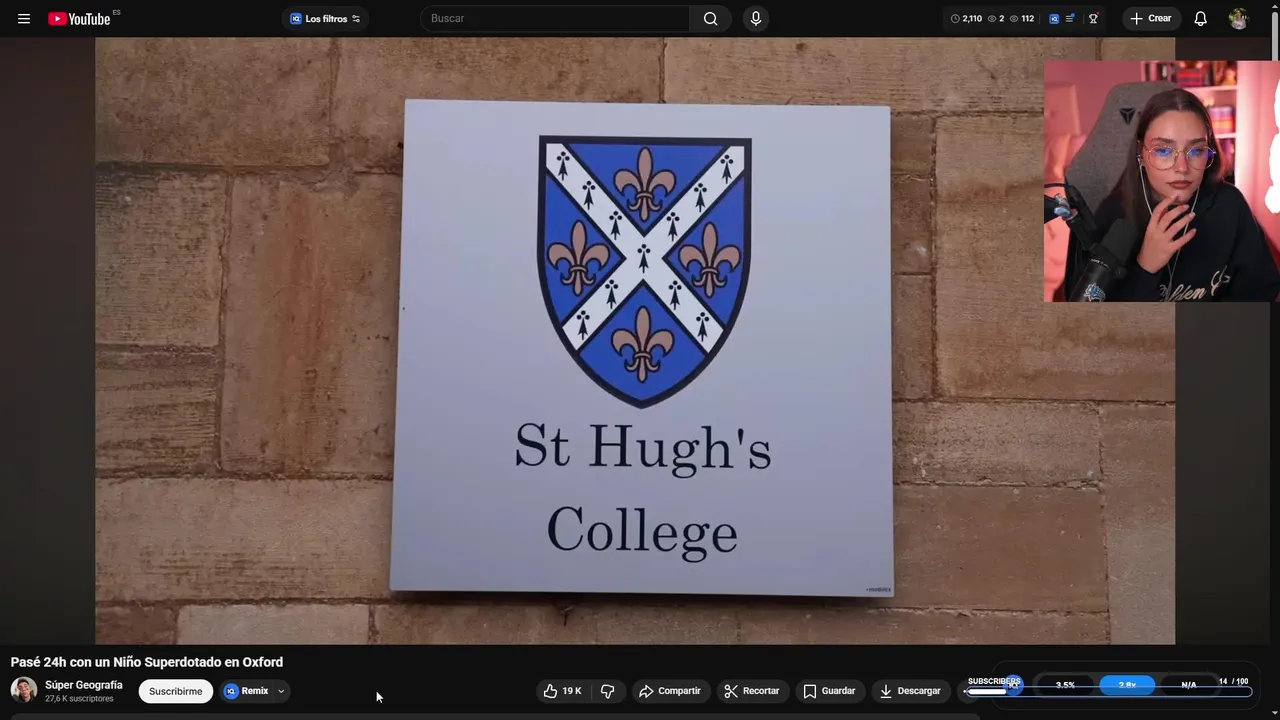Expand the Remix dropdown arrow

click(x=281, y=691)
